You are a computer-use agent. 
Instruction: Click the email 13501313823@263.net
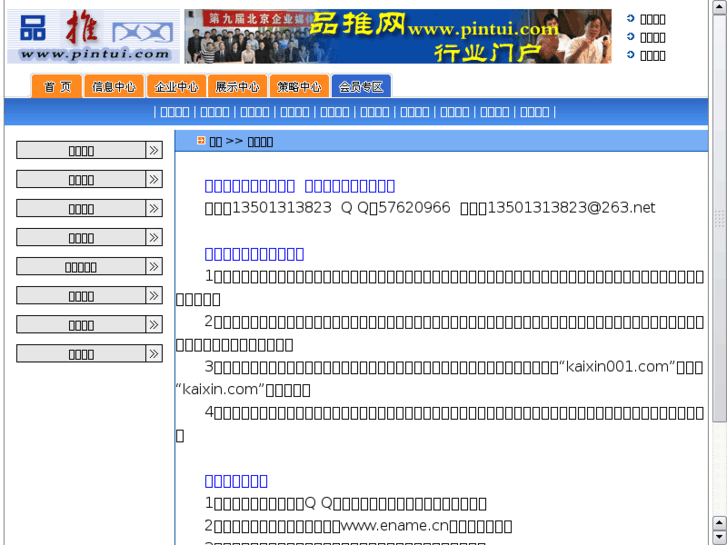click(571, 207)
